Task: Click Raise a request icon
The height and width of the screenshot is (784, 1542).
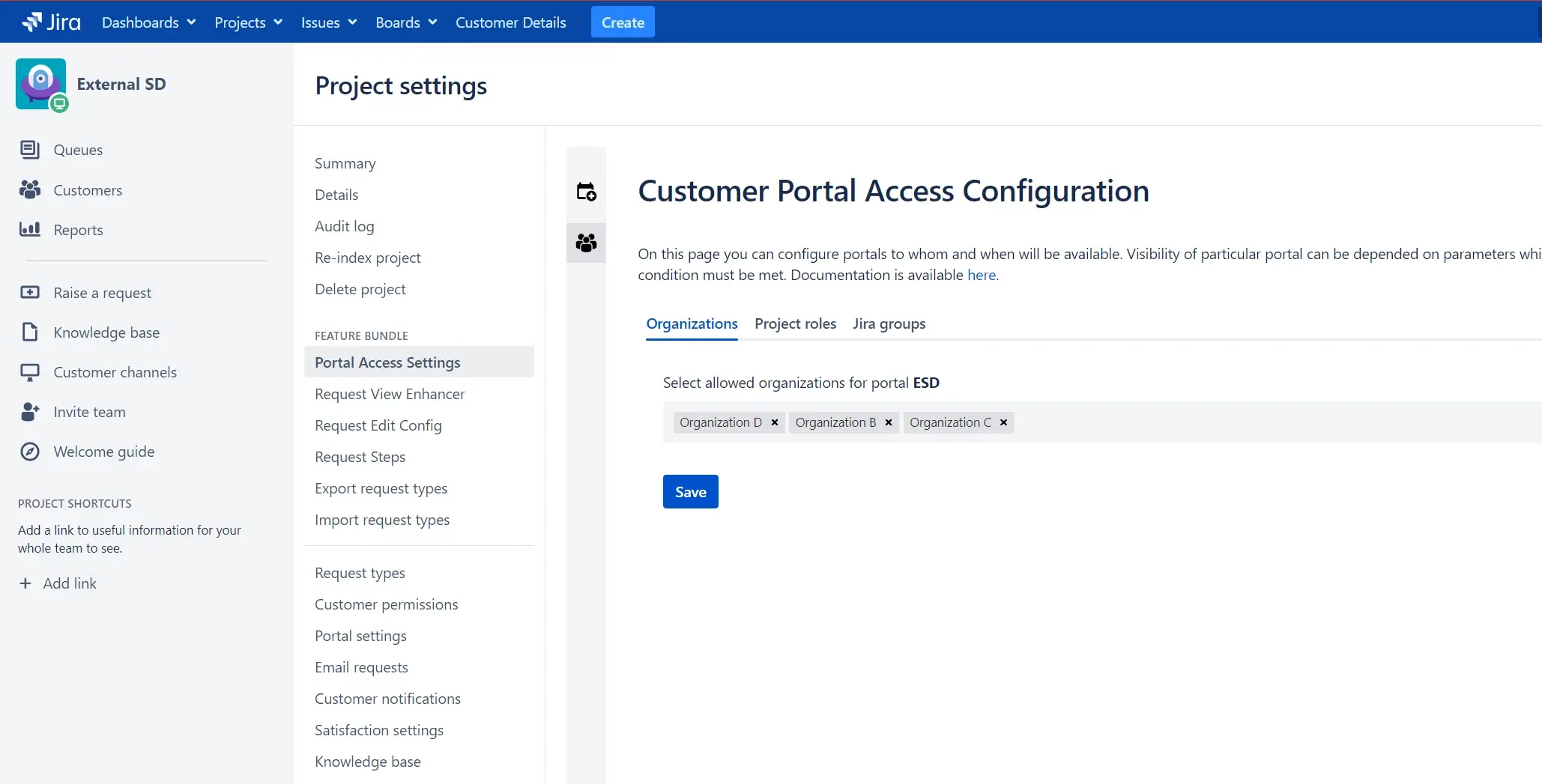Action: click(30, 293)
